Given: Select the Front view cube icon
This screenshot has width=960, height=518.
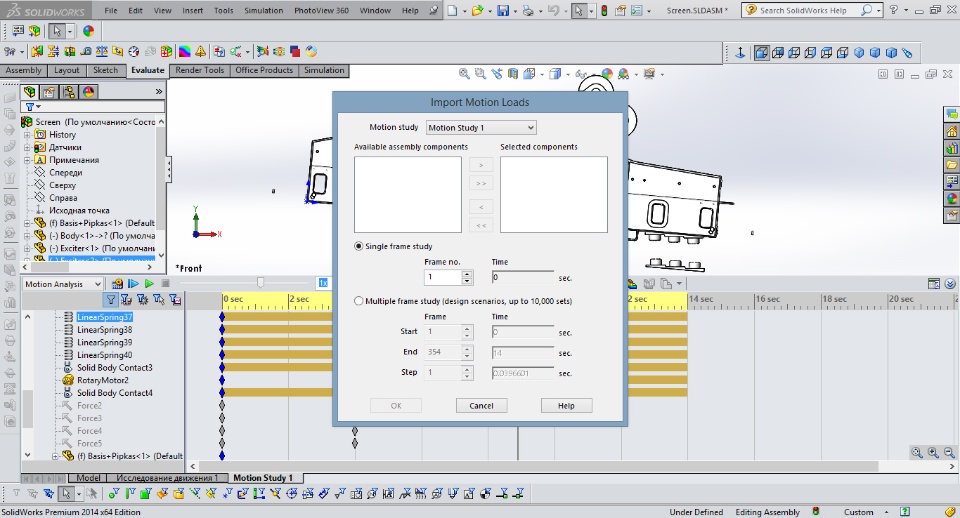Looking at the screenshot, I should pos(761,53).
